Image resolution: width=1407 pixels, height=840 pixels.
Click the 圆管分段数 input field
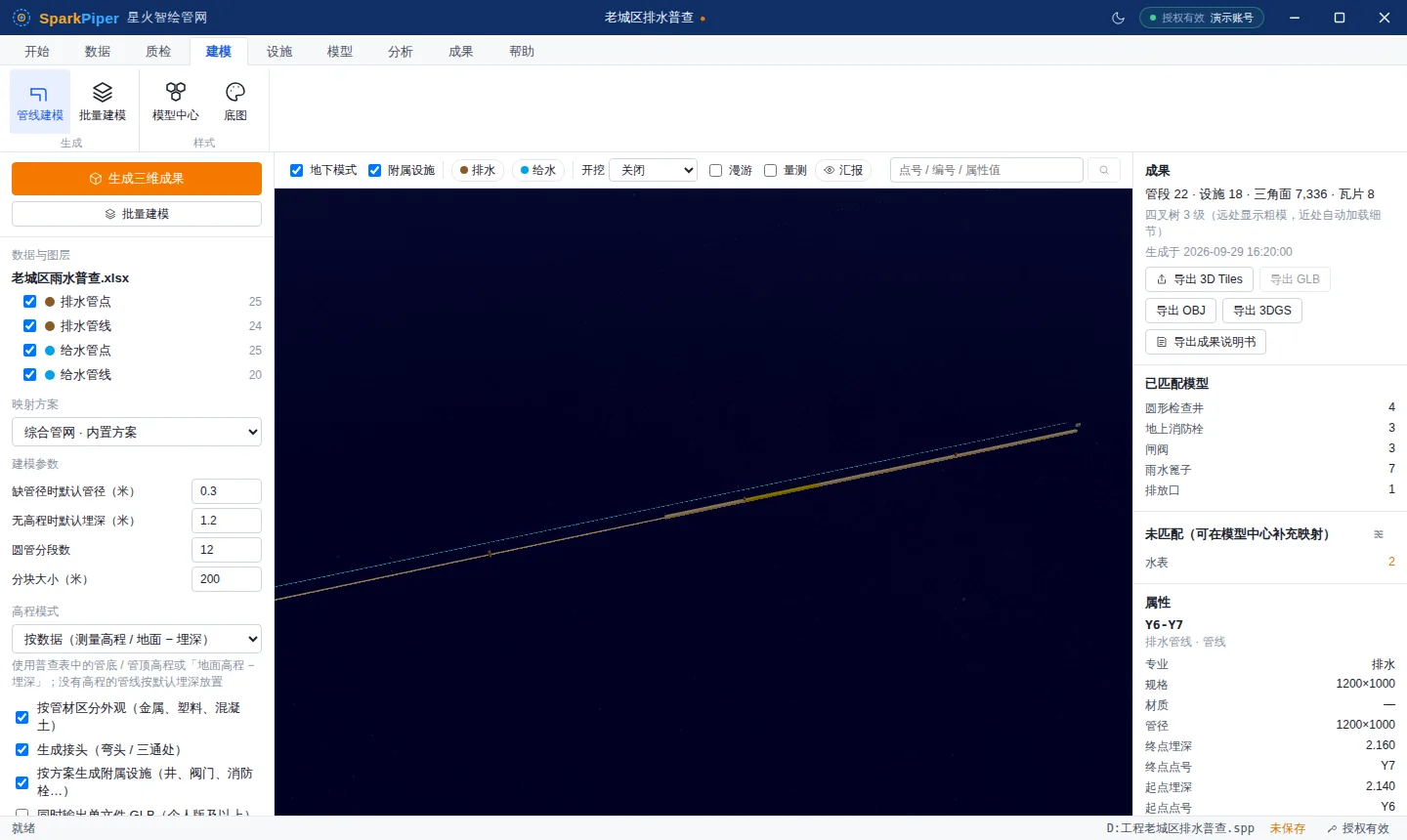click(x=227, y=550)
